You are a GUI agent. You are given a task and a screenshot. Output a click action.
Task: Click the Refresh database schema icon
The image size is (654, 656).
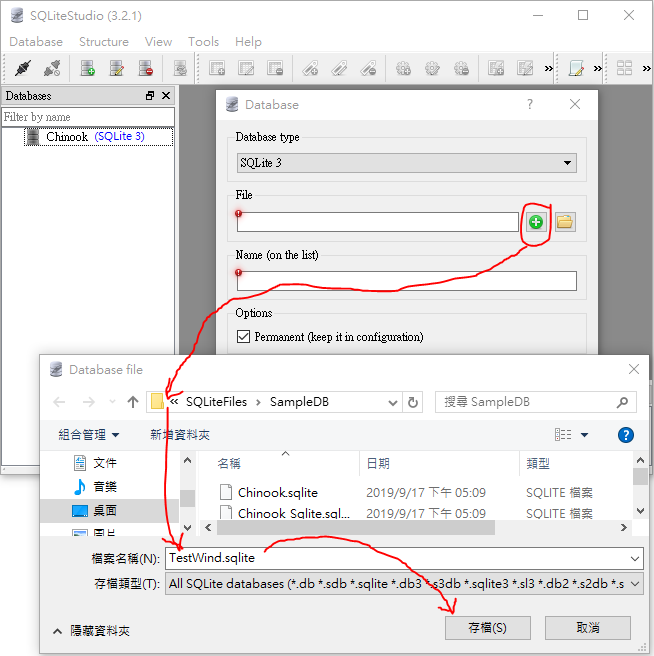click(180, 68)
